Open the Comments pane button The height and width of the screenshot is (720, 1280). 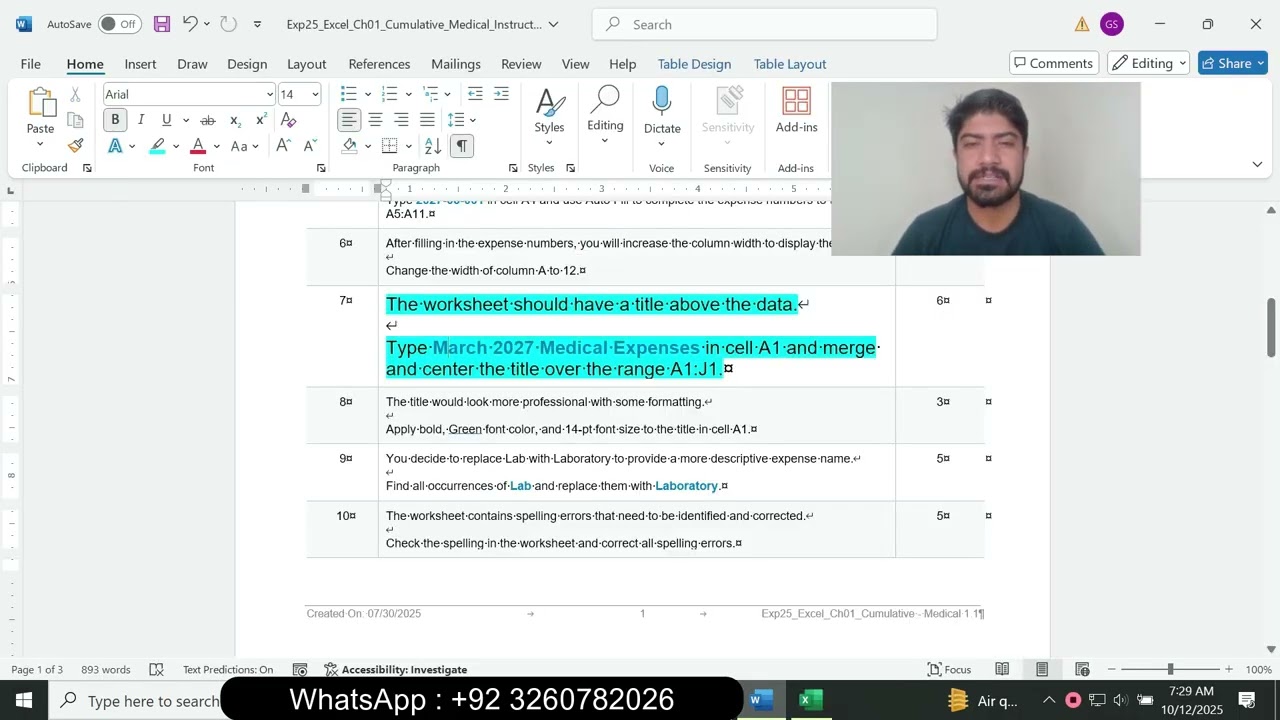1054,63
